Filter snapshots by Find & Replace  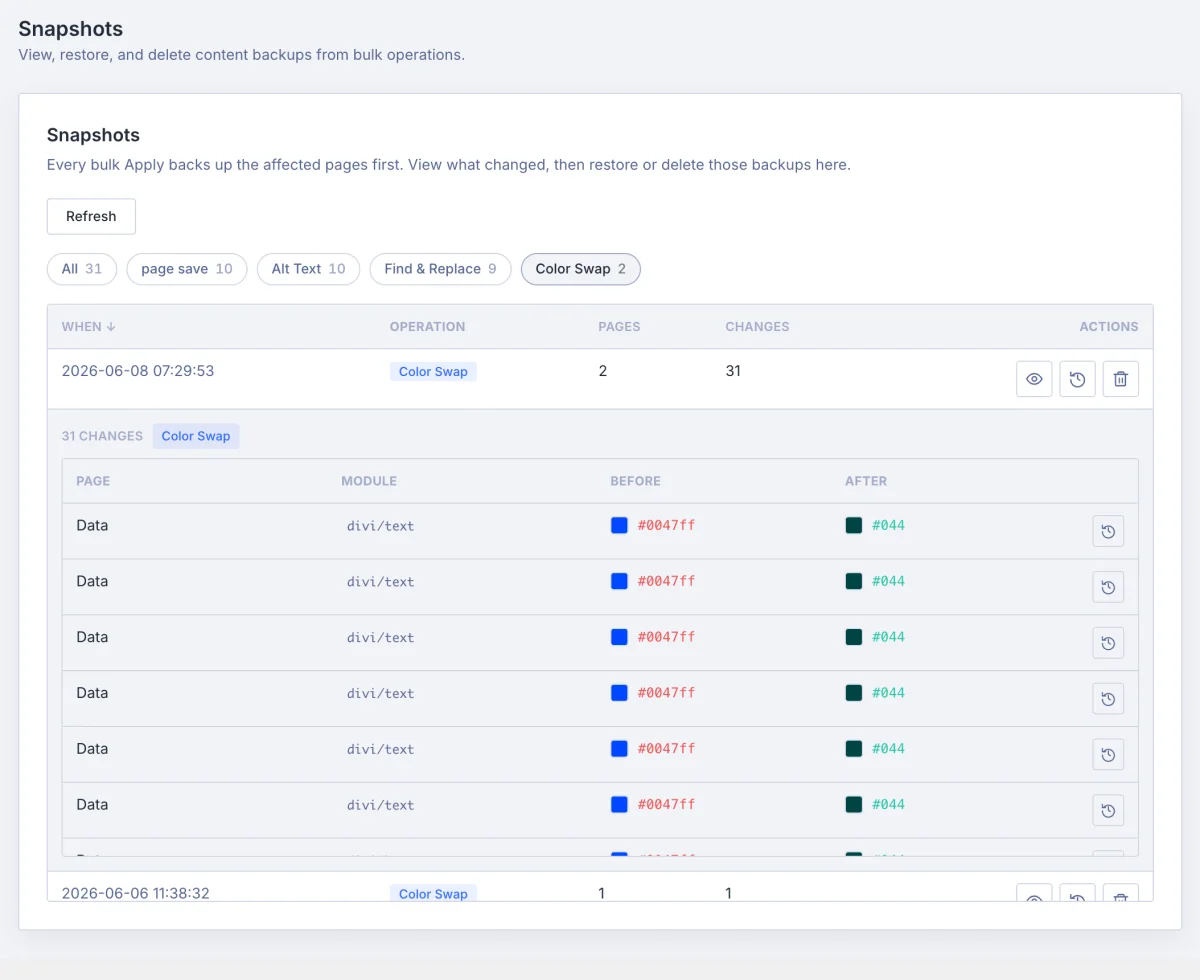[x=440, y=269]
